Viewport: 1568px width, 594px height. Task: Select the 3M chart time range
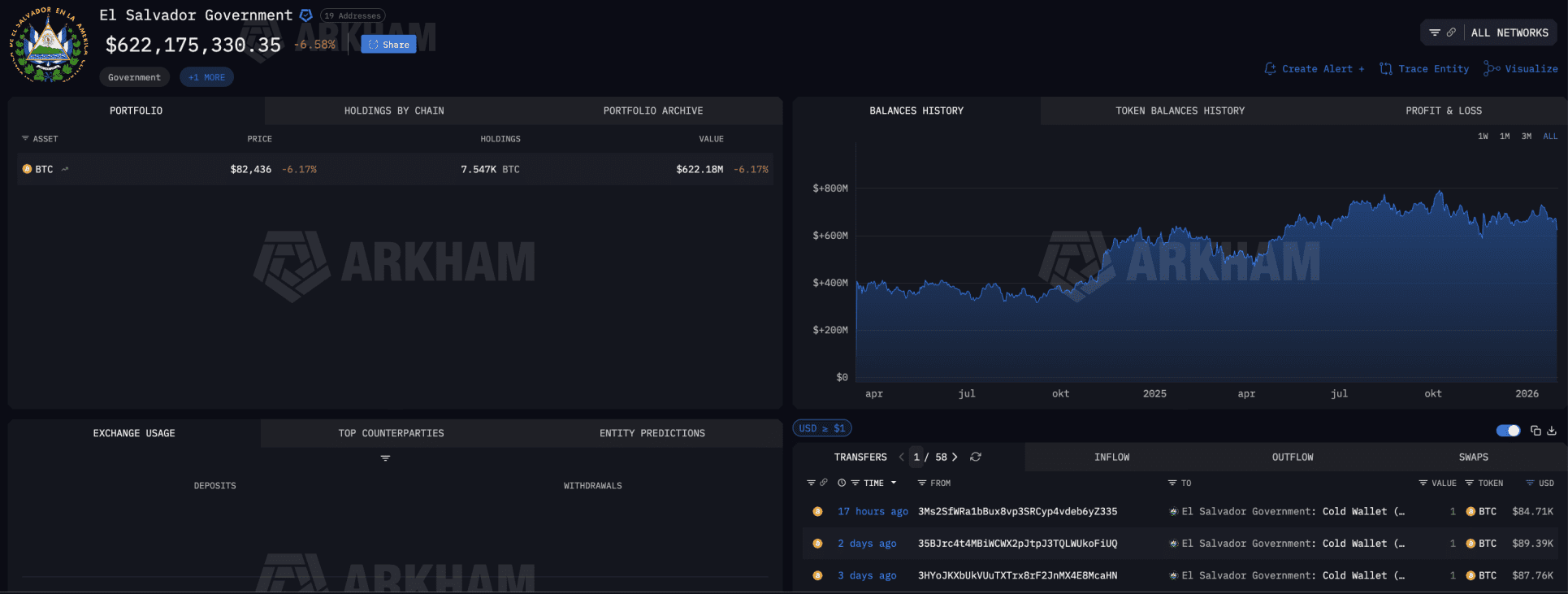pyautogui.click(x=1527, y=137)
